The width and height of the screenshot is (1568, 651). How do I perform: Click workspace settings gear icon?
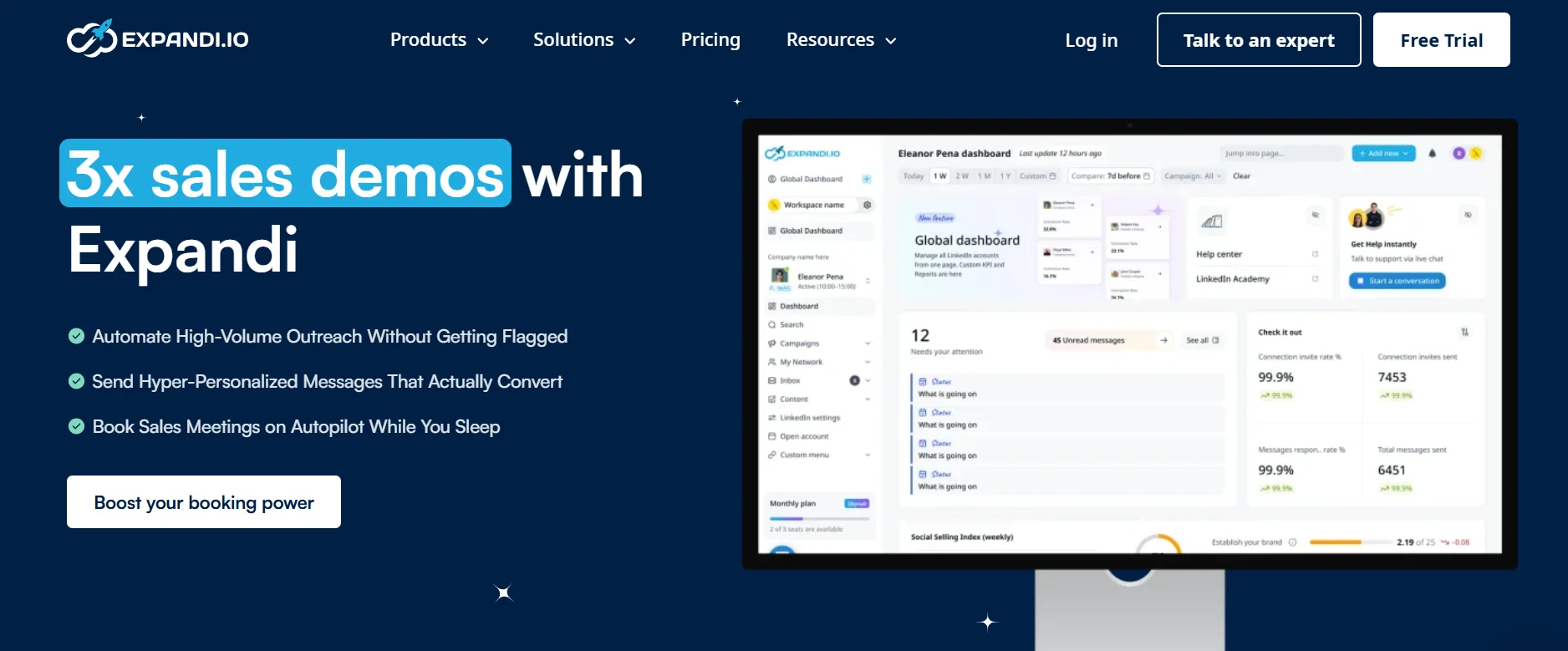[867, 205]
